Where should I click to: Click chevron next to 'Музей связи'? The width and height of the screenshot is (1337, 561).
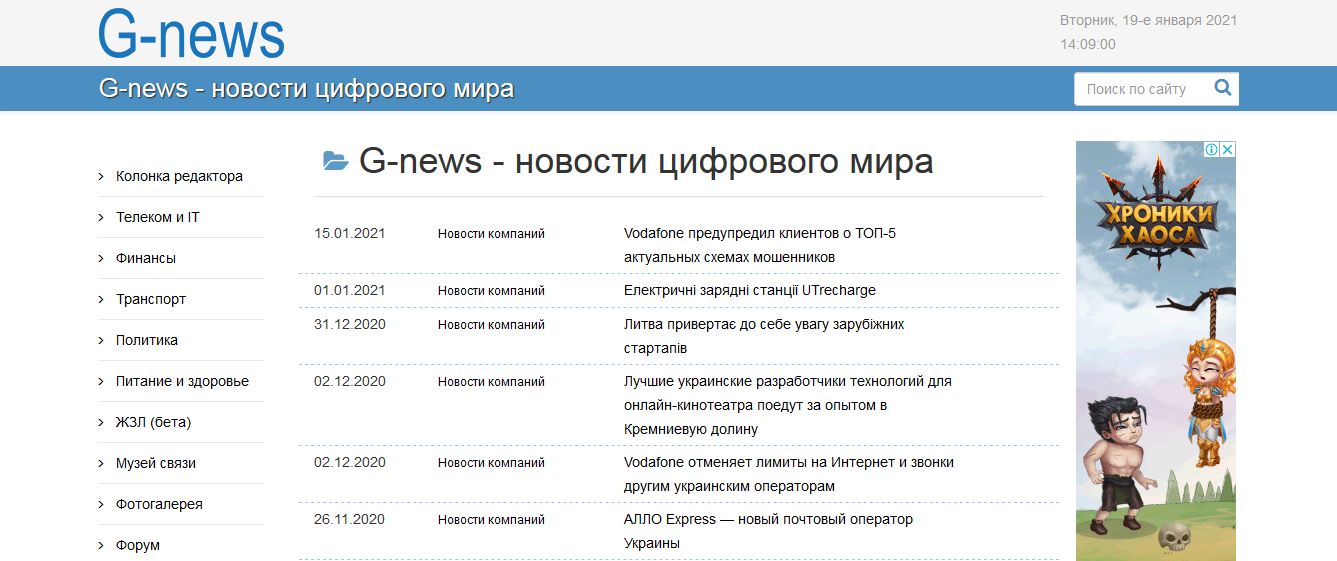point(101,463)
